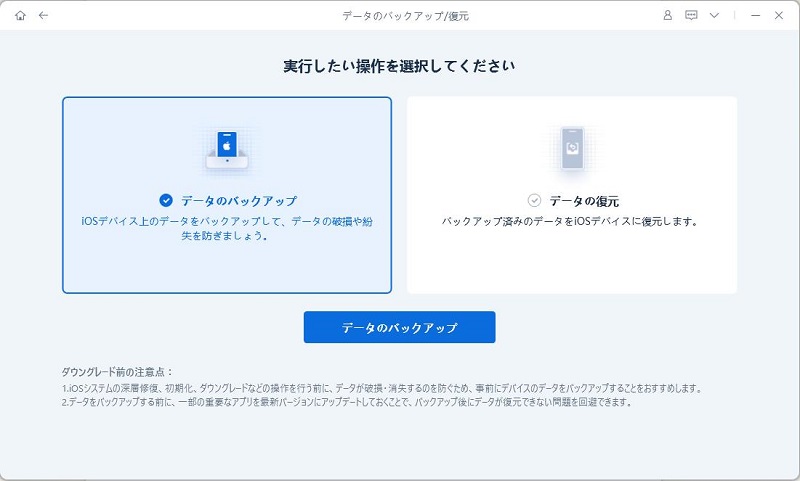Click the back arrow icon
800x481 pixels.
(x=43, y=15)
